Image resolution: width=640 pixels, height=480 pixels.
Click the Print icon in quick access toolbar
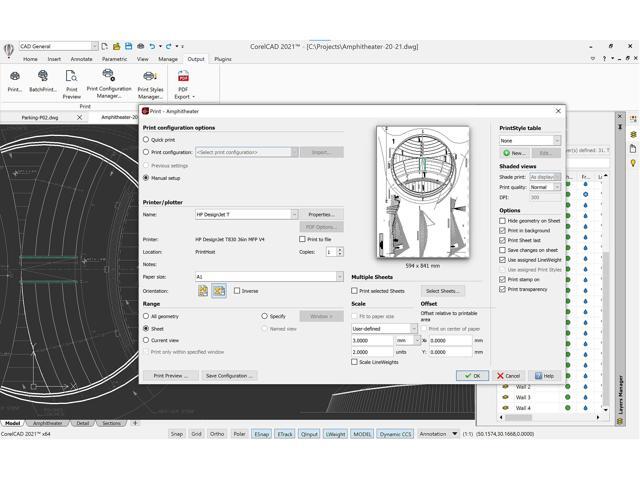[140, 46]
